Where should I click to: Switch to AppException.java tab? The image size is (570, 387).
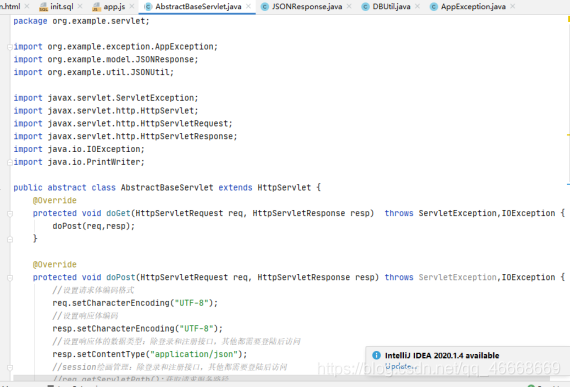point(473,6)
